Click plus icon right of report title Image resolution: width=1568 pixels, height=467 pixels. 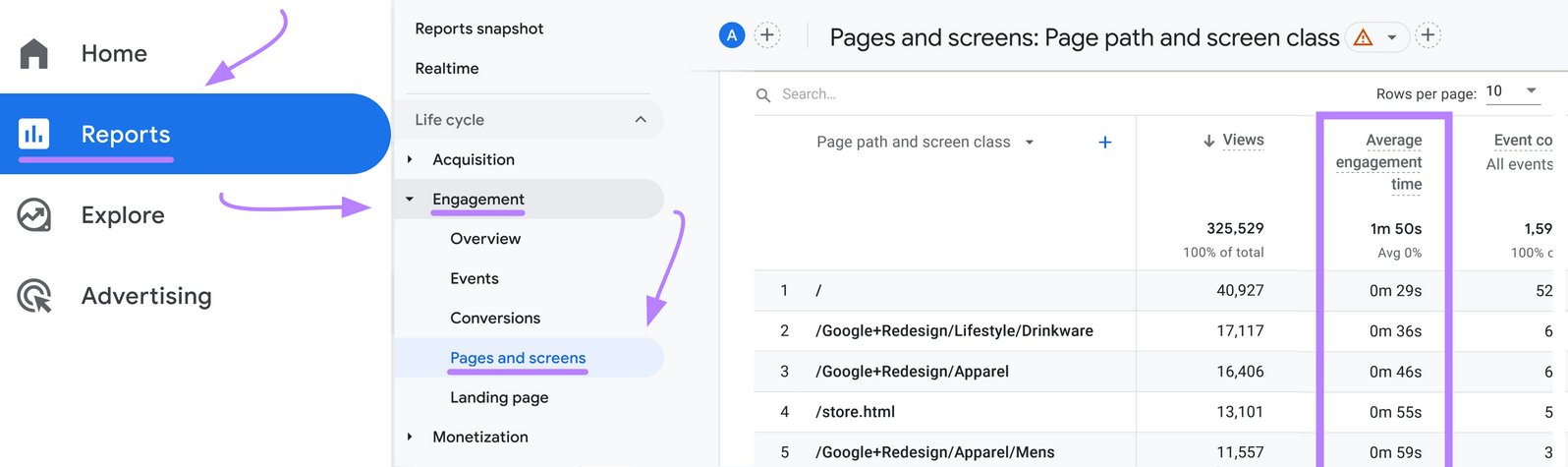coord(1428,36)
